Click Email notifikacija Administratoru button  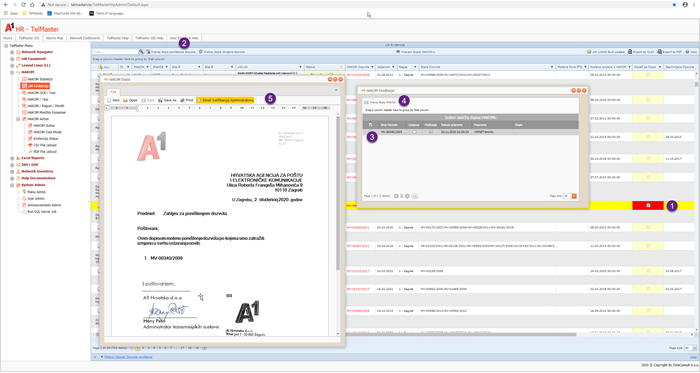tap(225, 100)
